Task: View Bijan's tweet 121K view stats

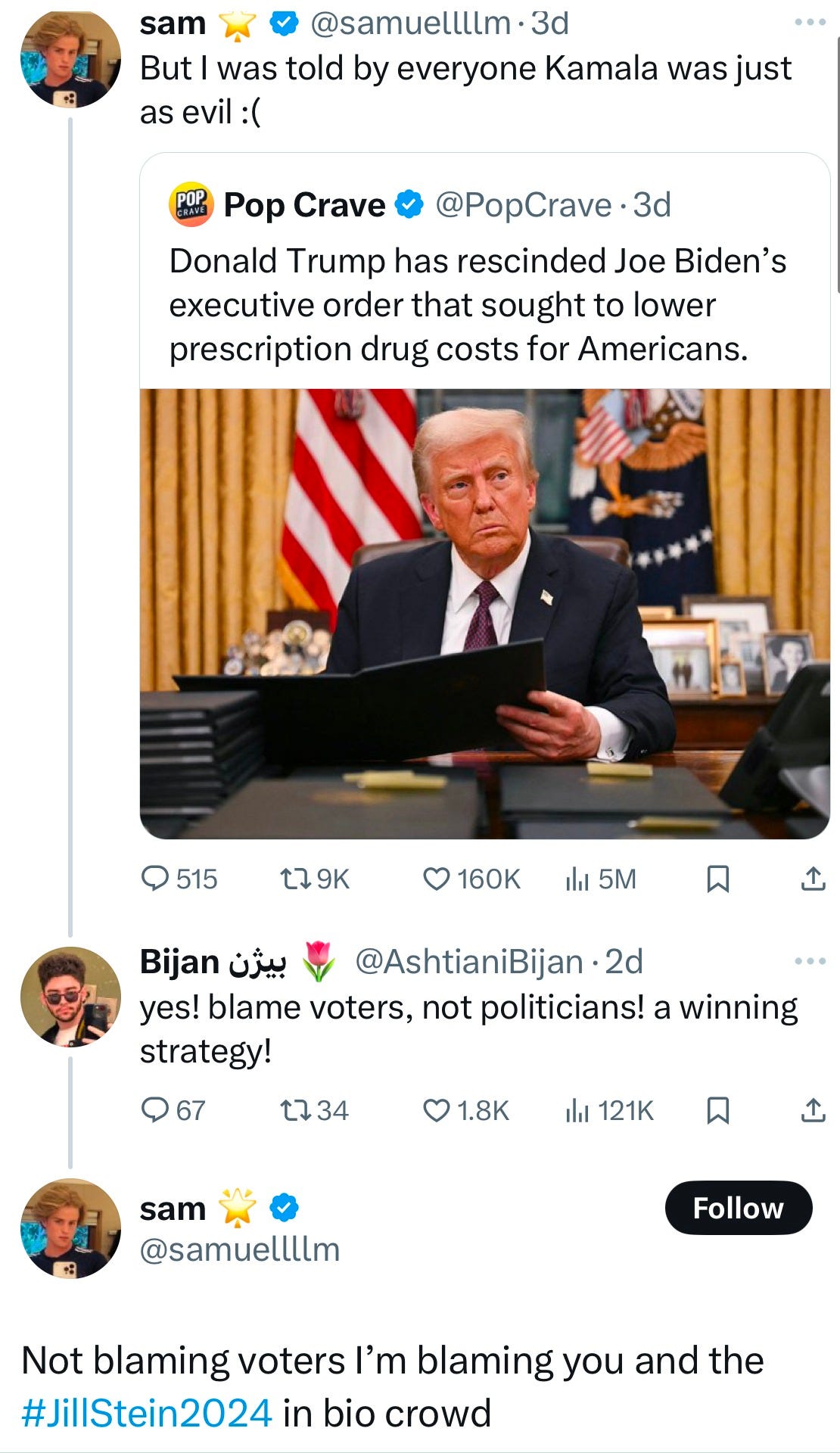Action: point(609,1110)
